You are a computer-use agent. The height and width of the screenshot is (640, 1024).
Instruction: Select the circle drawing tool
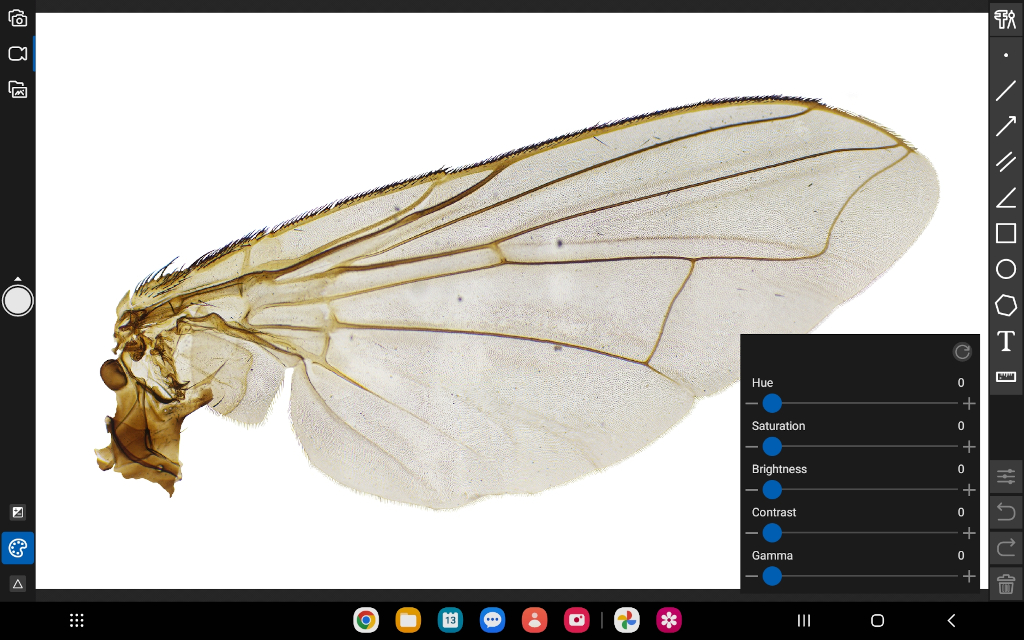coord(1006,269)
